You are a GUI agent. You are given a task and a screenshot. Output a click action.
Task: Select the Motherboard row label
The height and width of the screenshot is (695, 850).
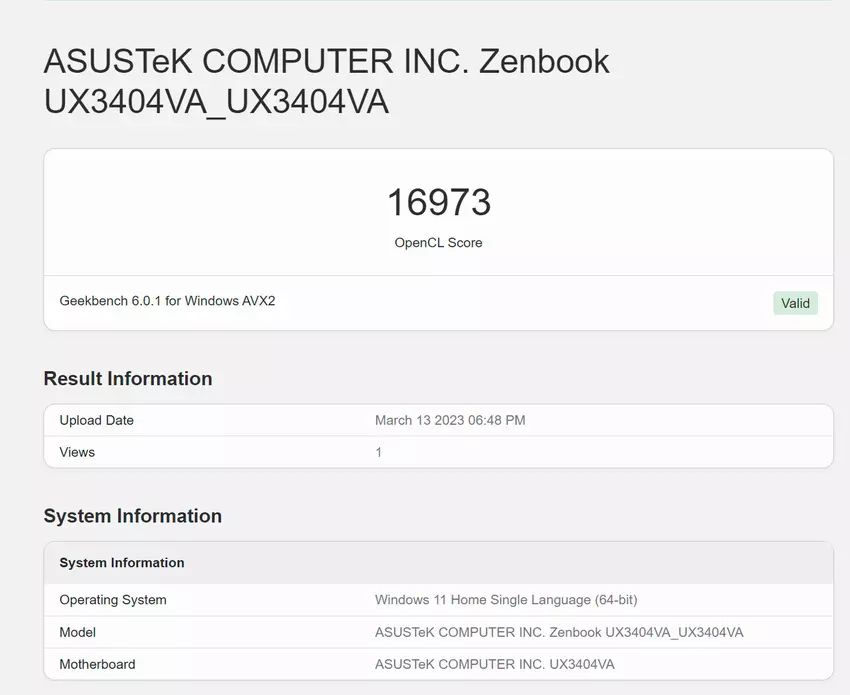(x=97, y=664)
